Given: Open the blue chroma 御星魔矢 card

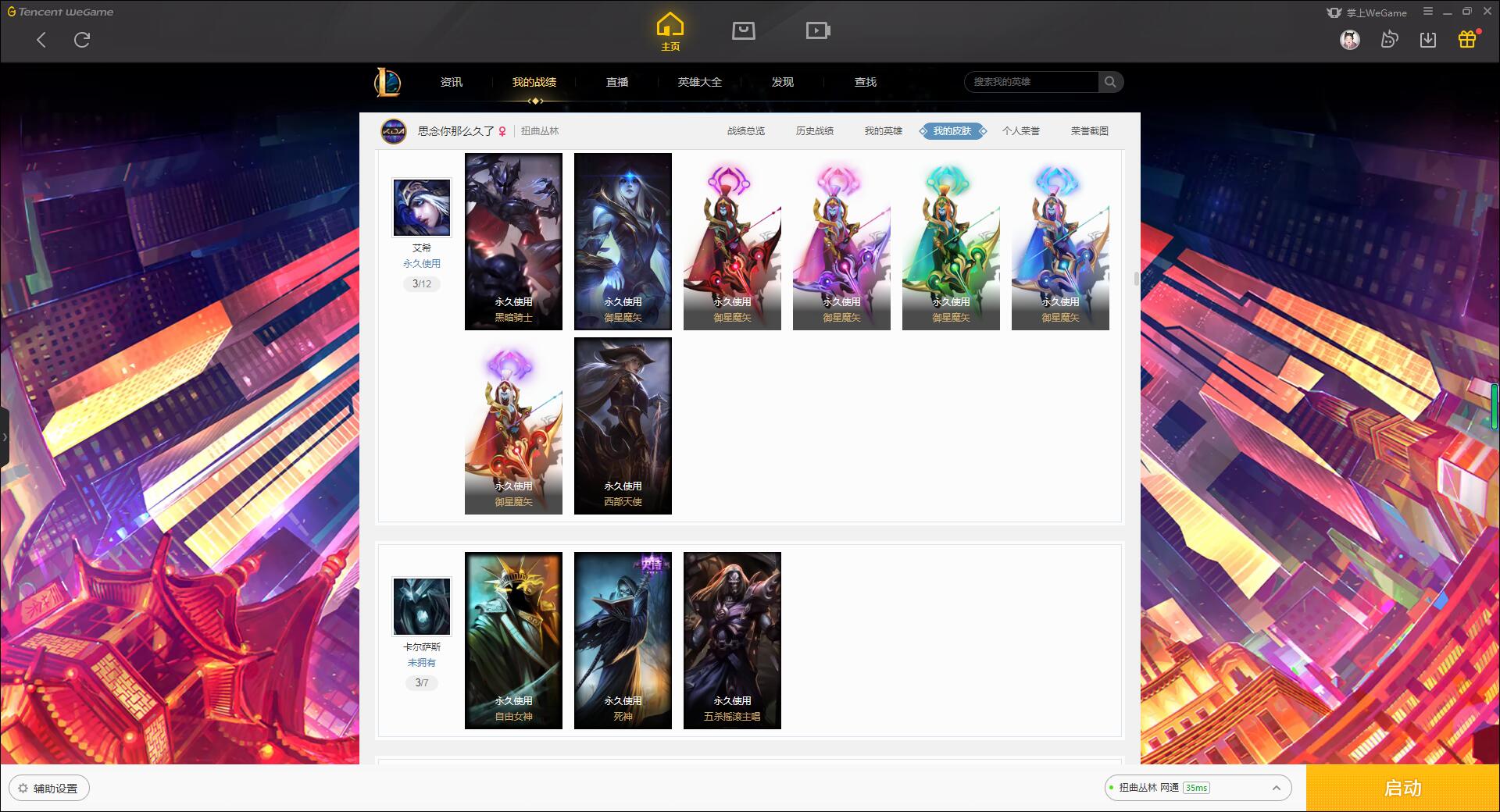Looking at the screenshot, I should tap(1060, 241).
